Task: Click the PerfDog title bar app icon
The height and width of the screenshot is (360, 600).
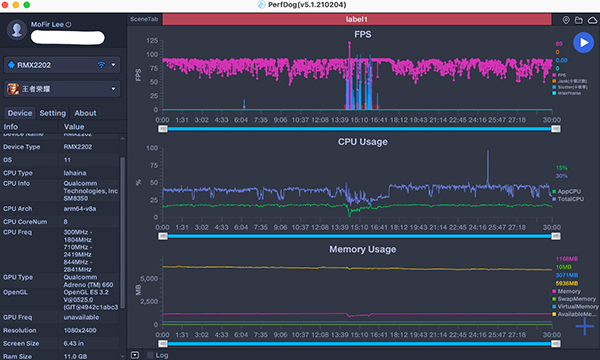Action: click(x=261, y=5)
